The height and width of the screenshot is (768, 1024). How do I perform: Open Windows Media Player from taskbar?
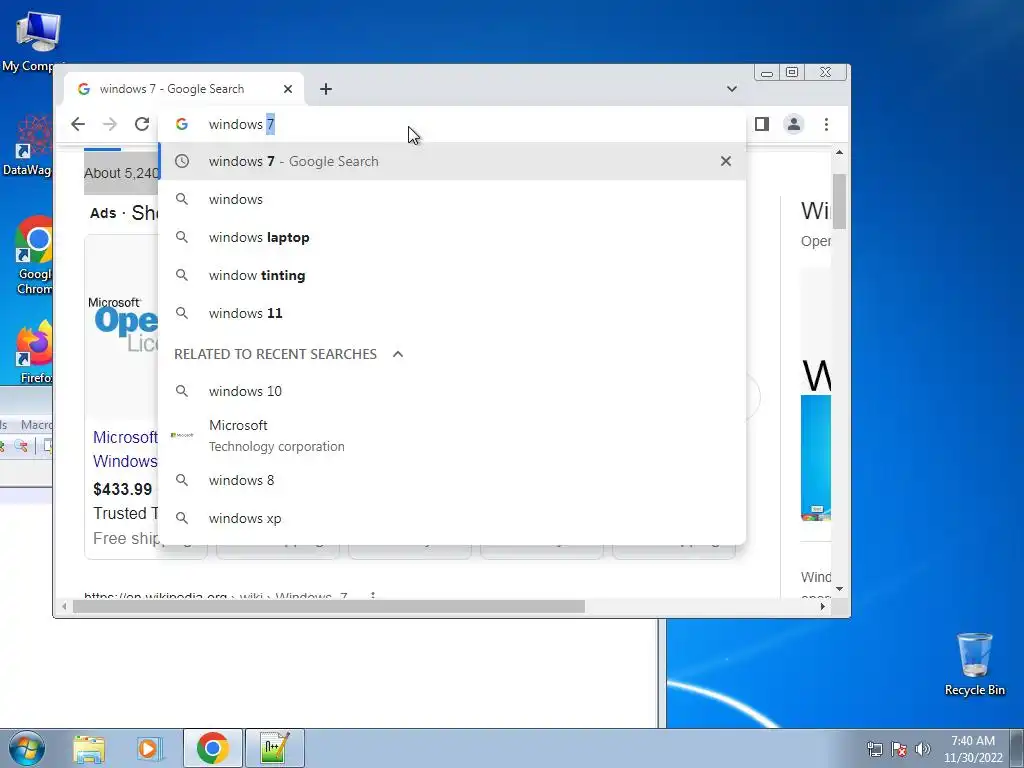point(150,748)
